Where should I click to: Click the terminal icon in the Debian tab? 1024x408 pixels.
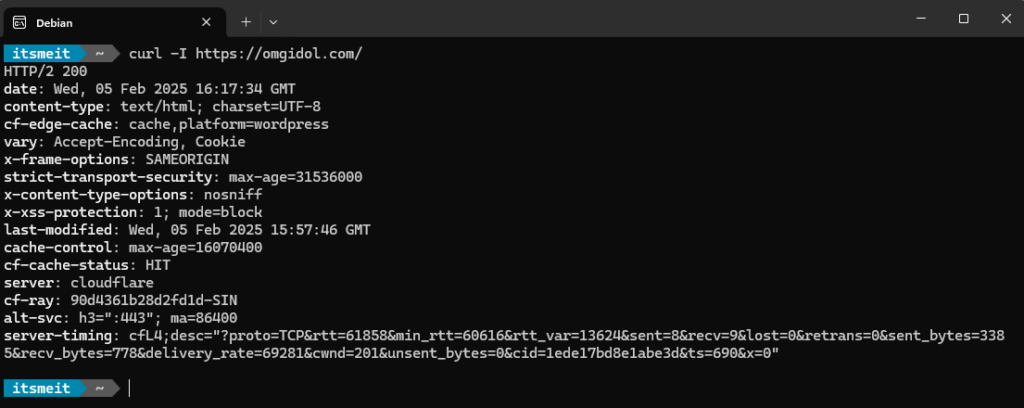coord(20,20)
